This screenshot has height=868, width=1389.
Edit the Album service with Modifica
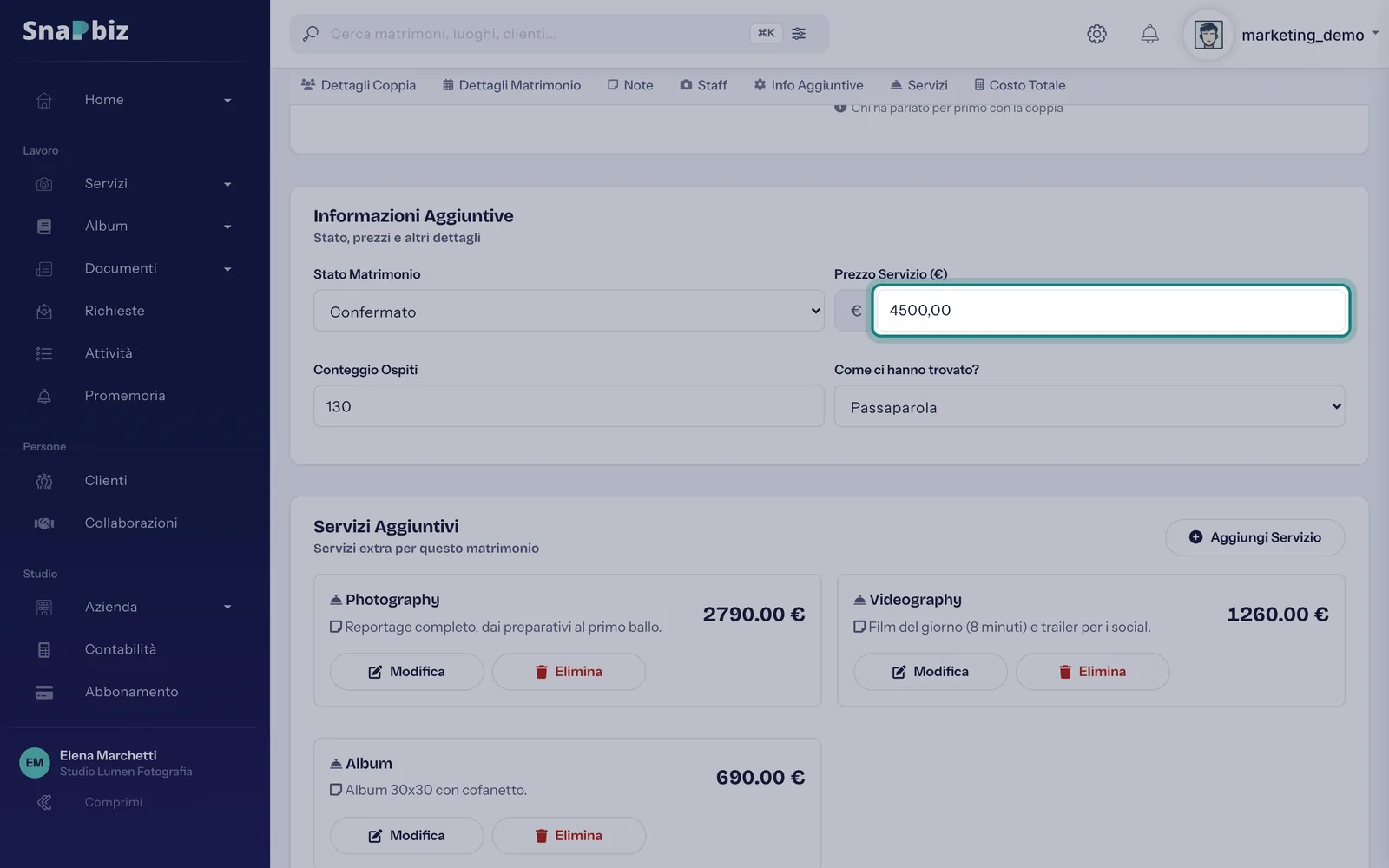coord(406,836)
